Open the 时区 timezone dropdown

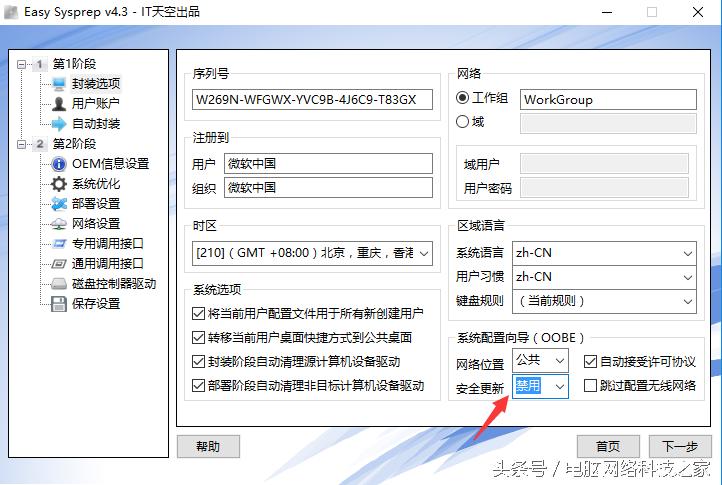(x=424, y=253)
